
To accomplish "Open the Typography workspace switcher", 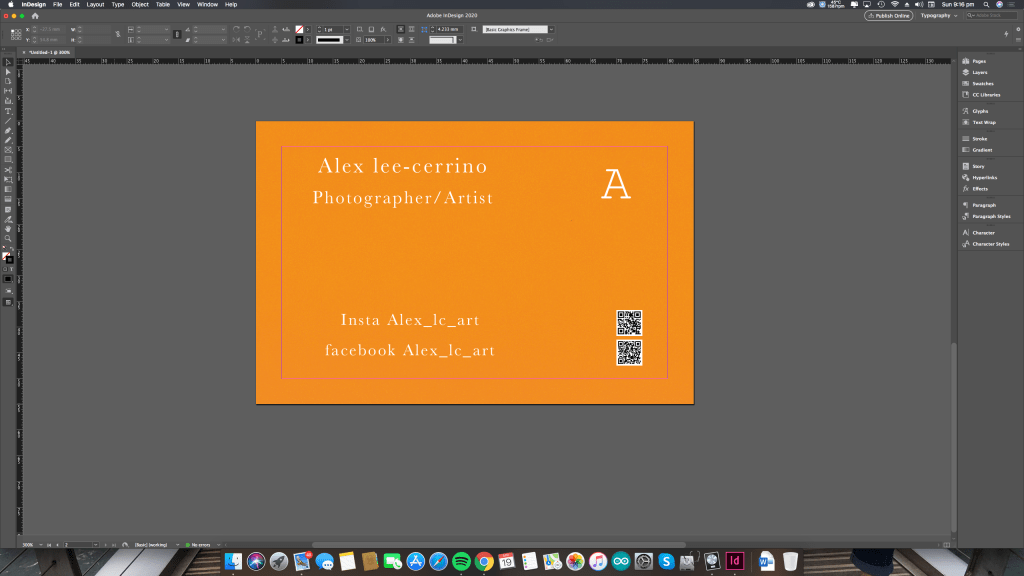I will click(939, 16).
